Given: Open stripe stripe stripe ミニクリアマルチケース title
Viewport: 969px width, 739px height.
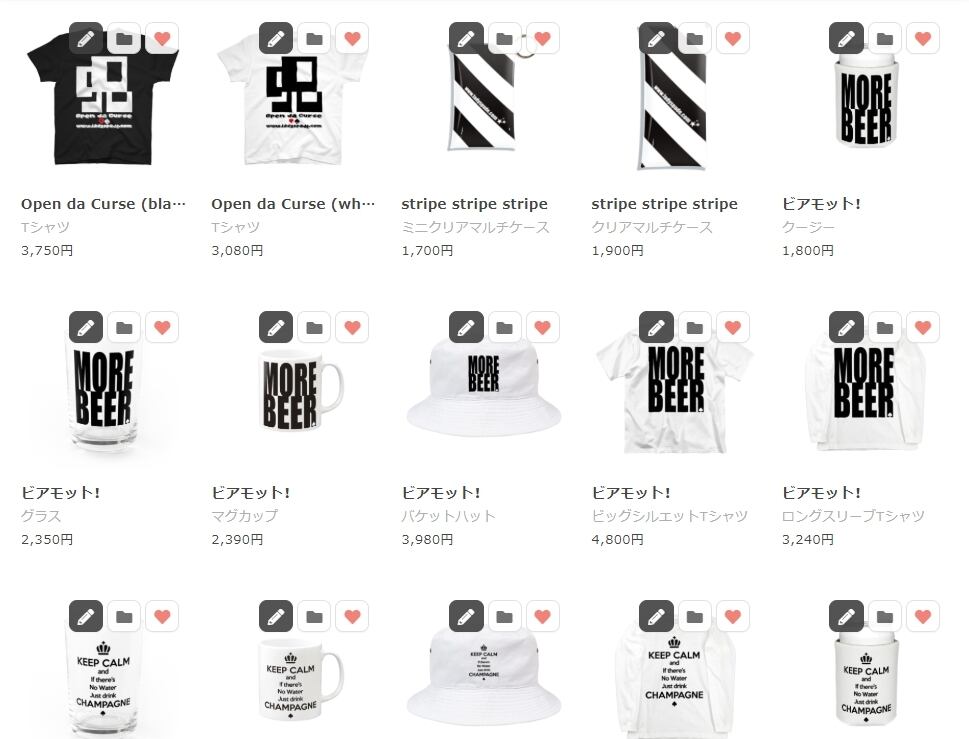Looking at the screenshot, I should point(474,204).
